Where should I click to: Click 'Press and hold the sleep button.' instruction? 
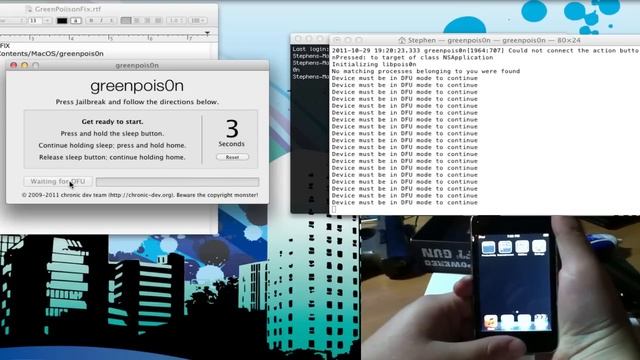[x=112, y=133]
